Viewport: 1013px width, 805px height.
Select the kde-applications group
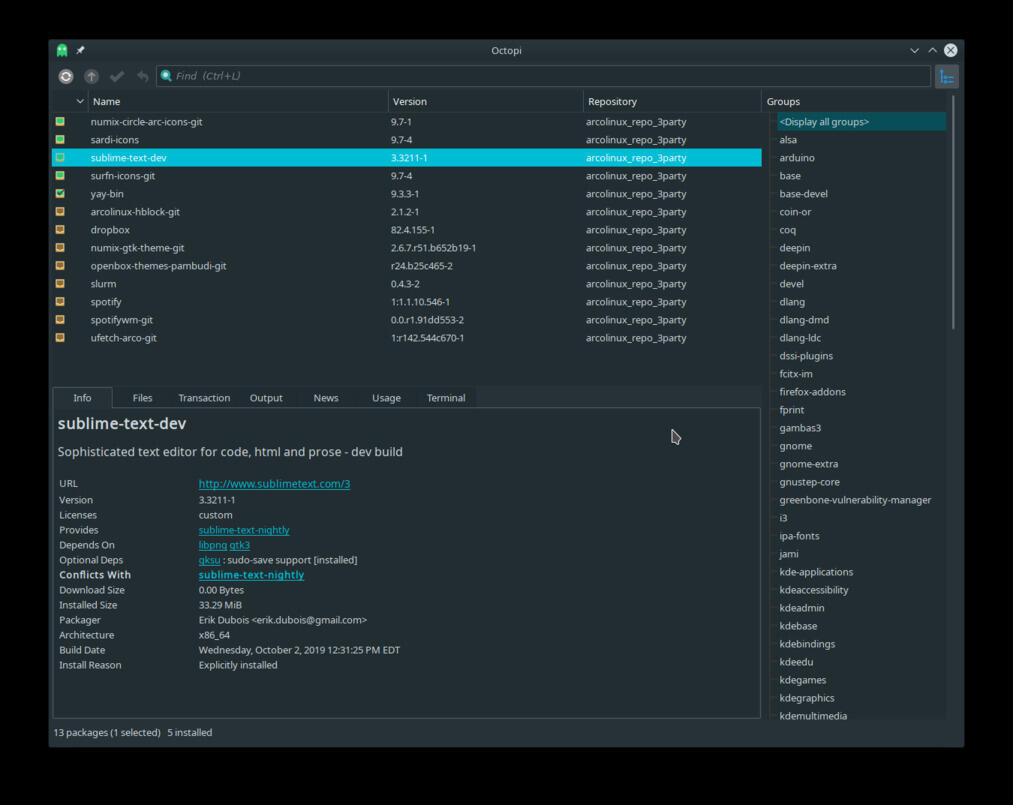point(816,572)
